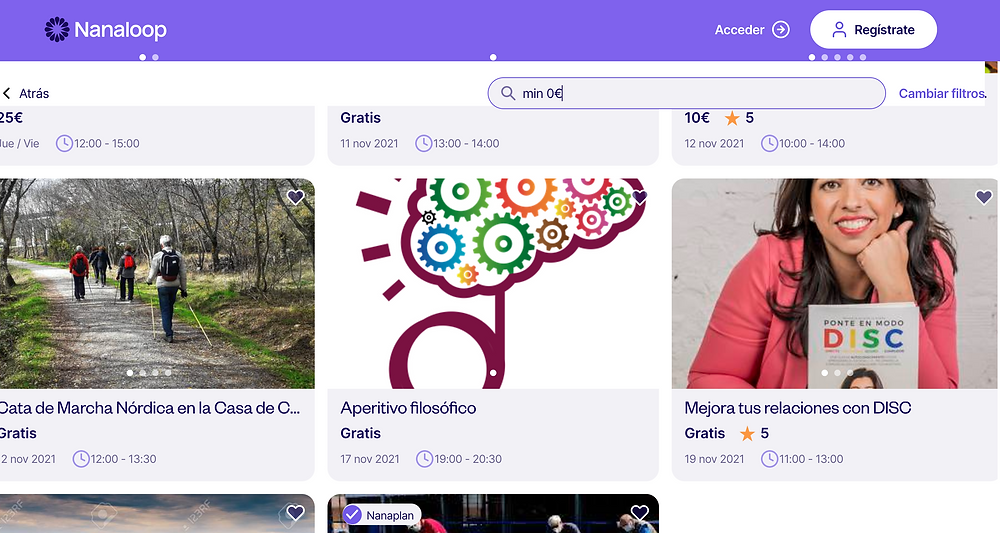Open the woman with DISC book photo

[834, 283]
